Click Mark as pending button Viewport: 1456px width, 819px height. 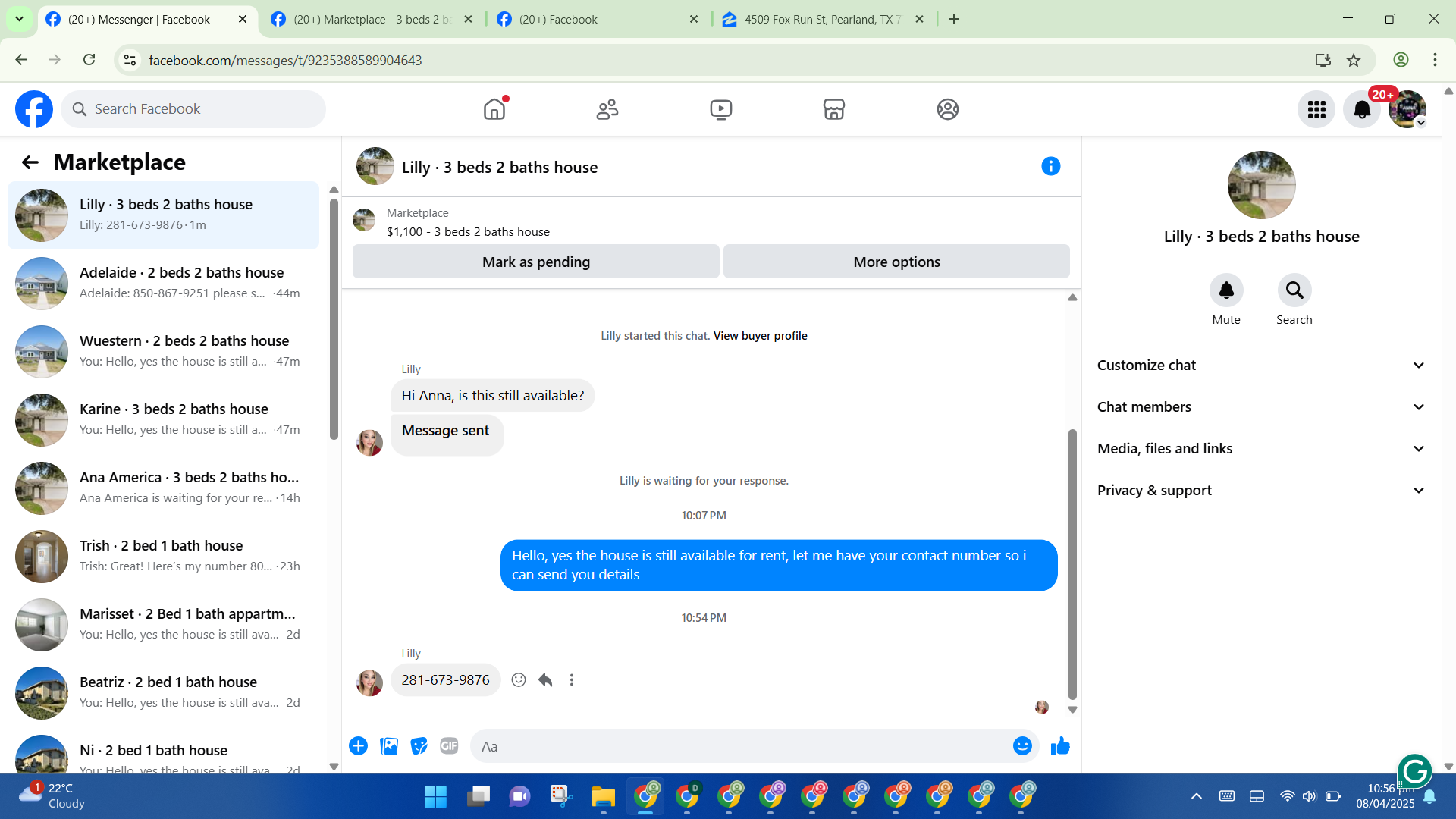[535, 262]
